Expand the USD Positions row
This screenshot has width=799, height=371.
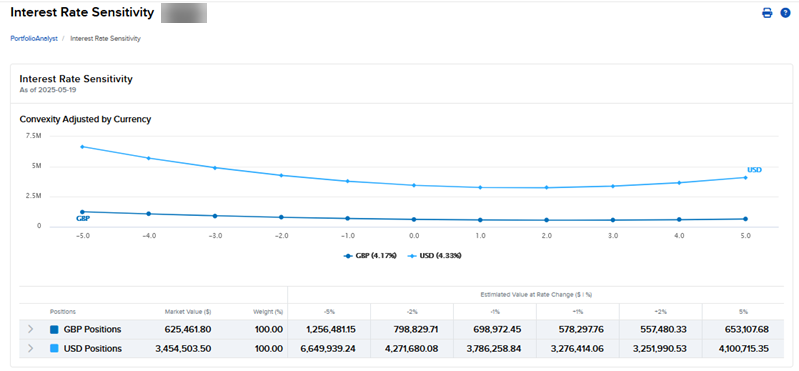31,349
